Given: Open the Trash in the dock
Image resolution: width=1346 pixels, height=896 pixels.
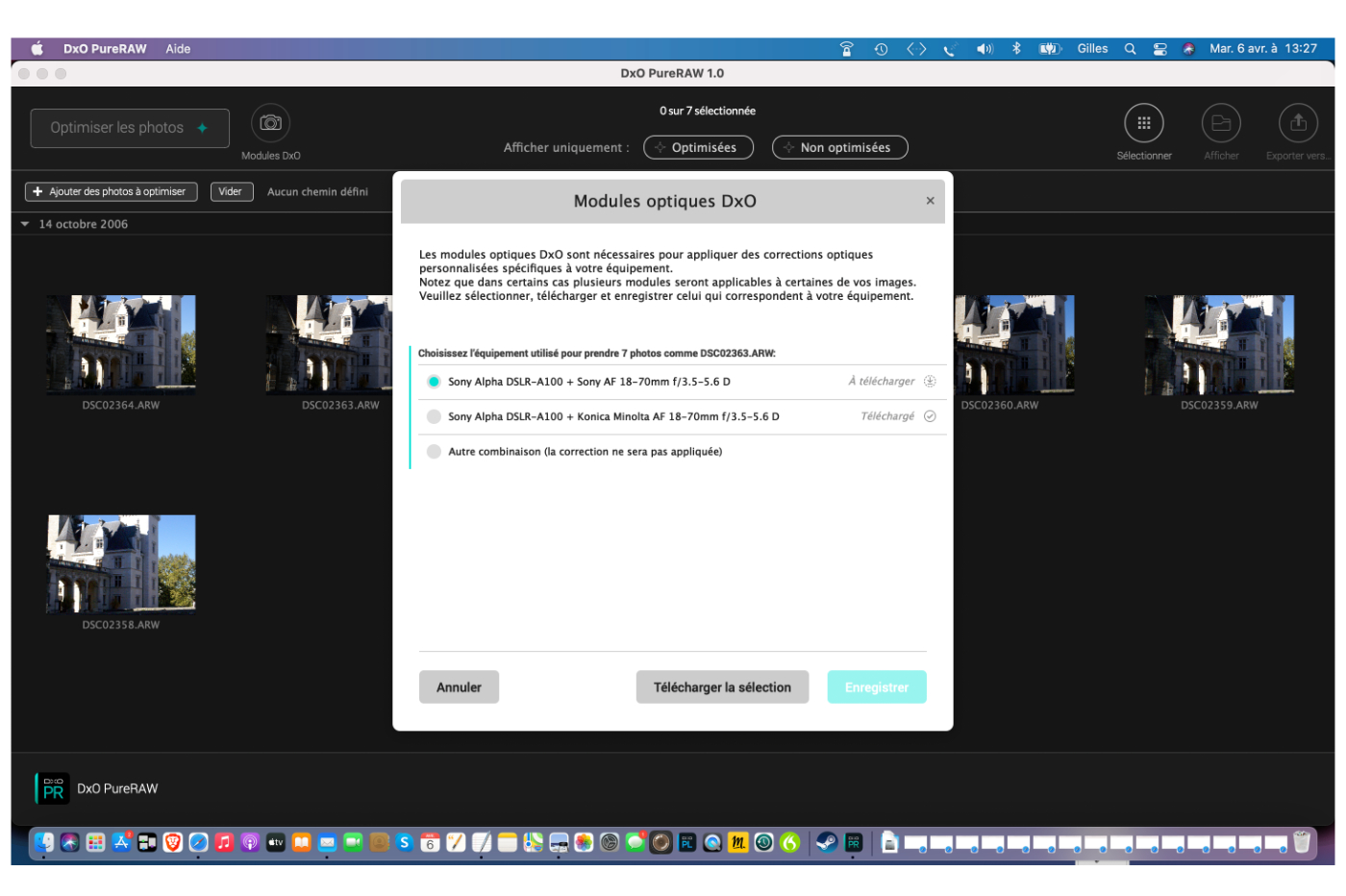Looking at the screenshot, I should [x=1302, y=842].
